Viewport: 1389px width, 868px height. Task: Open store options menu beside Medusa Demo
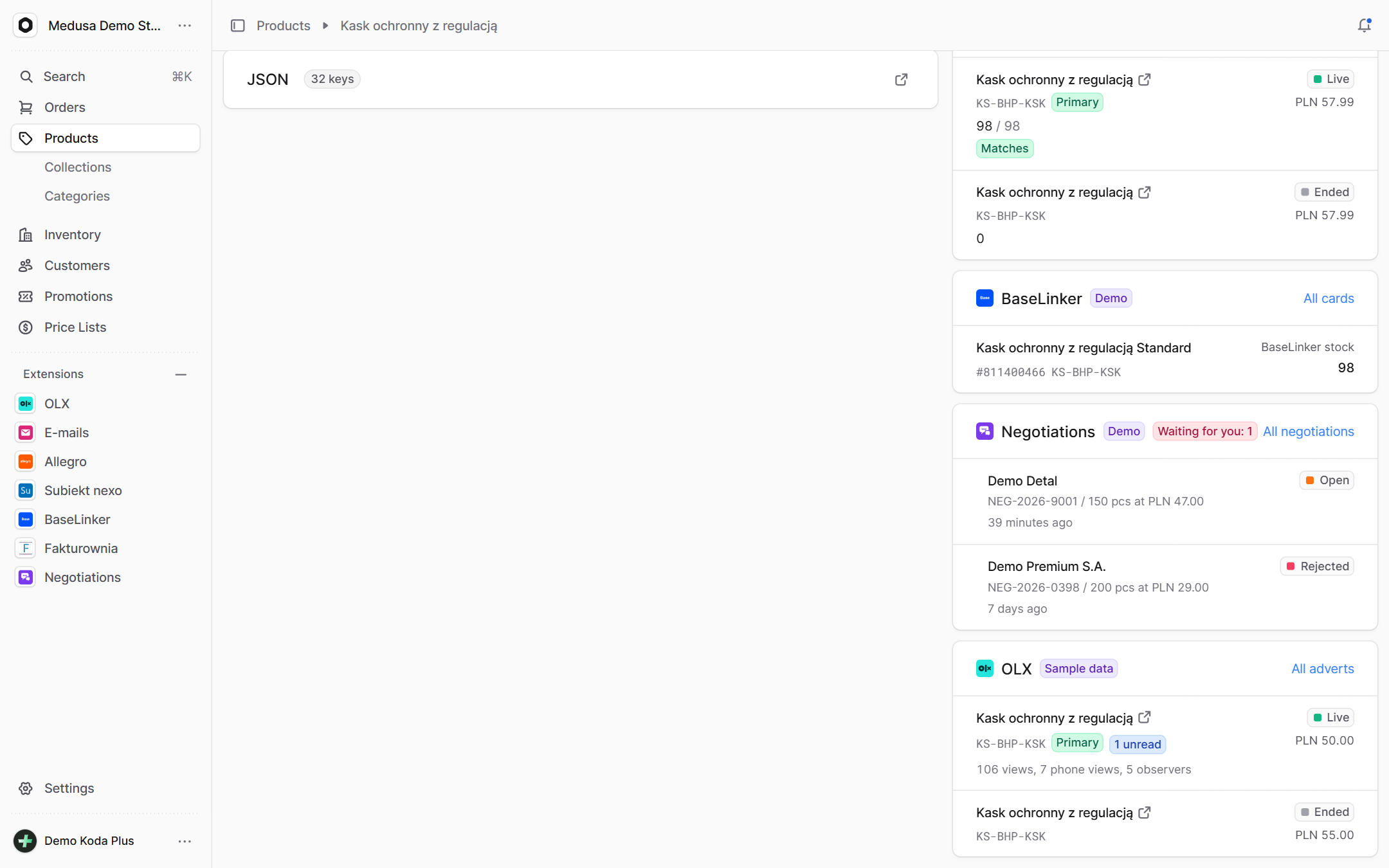click(x=185, y=26)
